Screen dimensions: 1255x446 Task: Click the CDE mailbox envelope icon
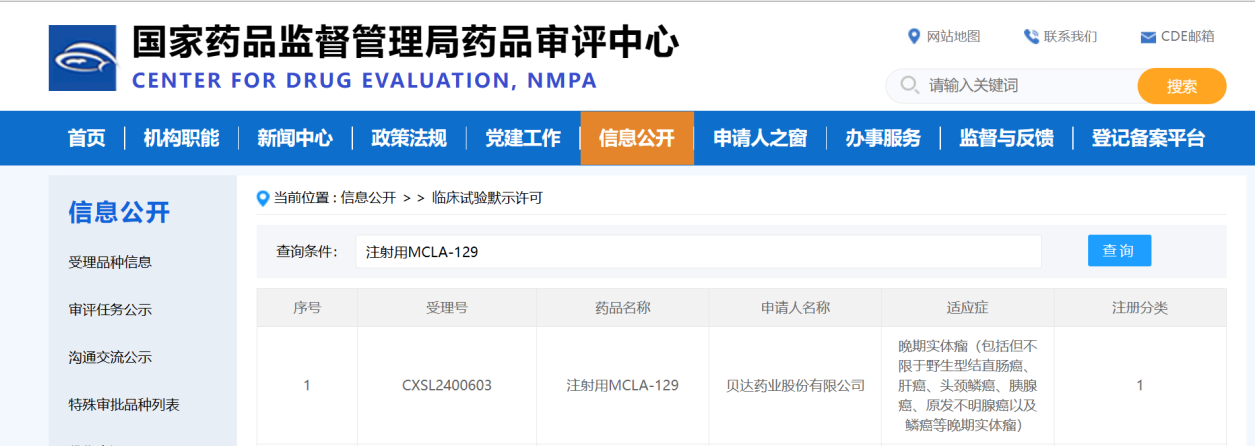pyautogui.click(x=1148, y=38)
